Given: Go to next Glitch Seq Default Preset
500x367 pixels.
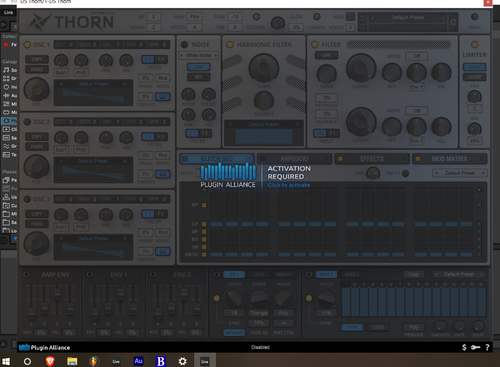Looking at the screenshot, I should point(483,173).
